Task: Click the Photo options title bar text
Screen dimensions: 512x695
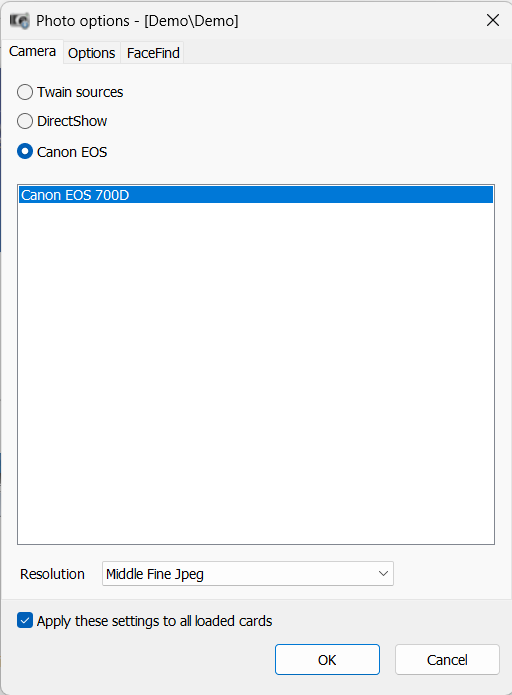Action: [137, 21]
